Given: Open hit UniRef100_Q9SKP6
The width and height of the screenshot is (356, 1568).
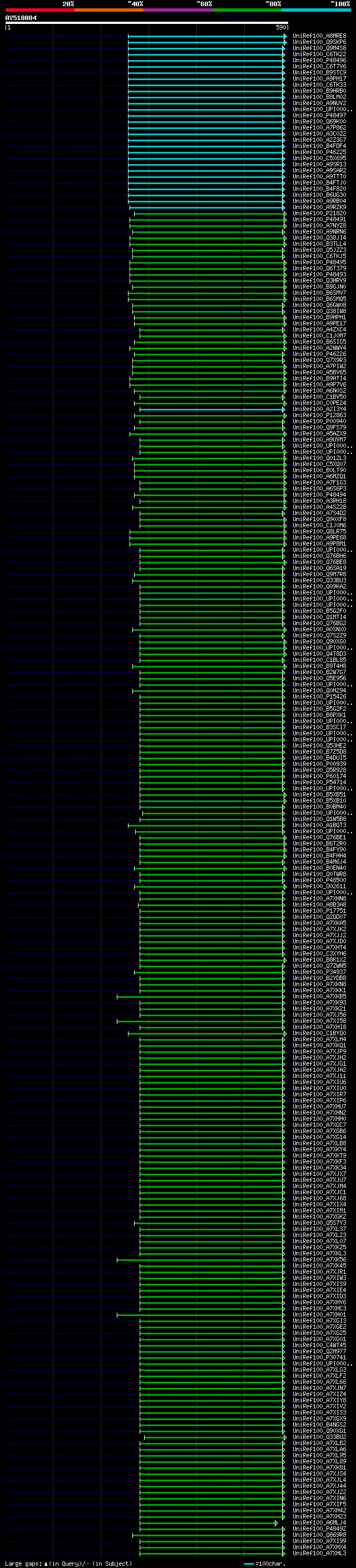Looking at the screenshot, I should (x=319, y=42).
